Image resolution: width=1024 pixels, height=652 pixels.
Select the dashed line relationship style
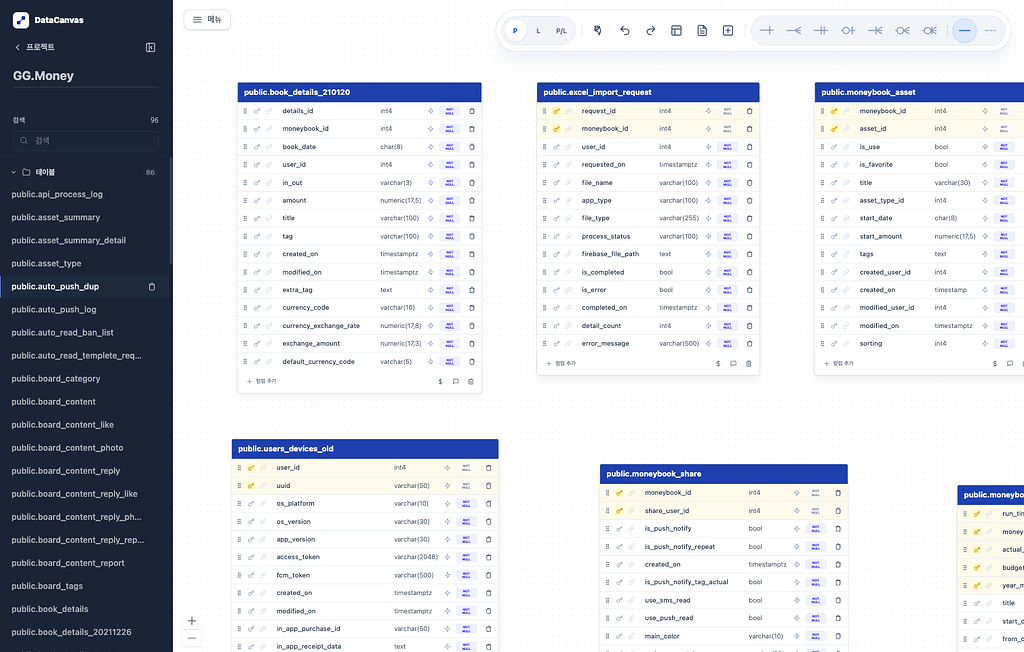[x=990, y=31]
